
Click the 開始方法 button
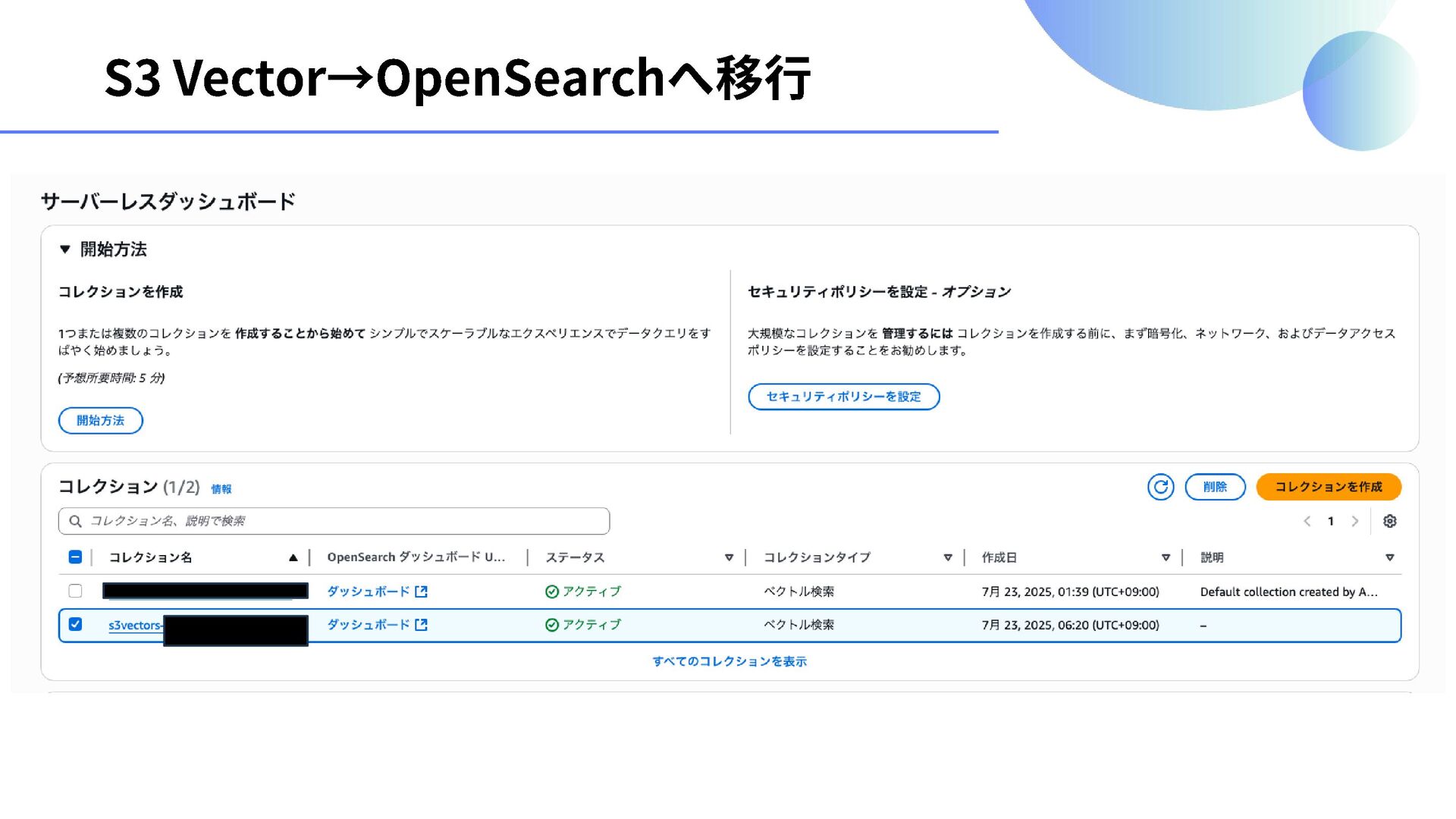[x=100, y=421]
